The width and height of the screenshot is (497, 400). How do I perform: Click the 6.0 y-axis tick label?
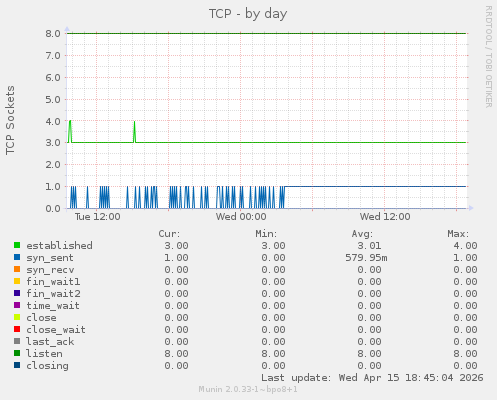point(53,78)
